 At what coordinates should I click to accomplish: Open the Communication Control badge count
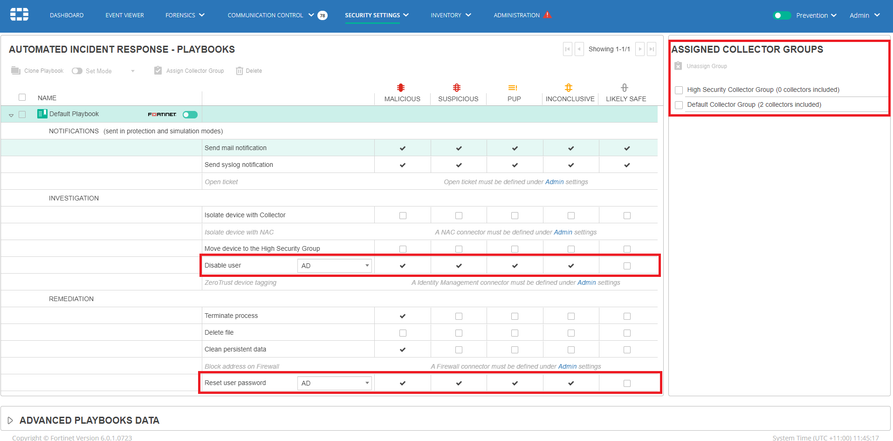pos(322,15)
